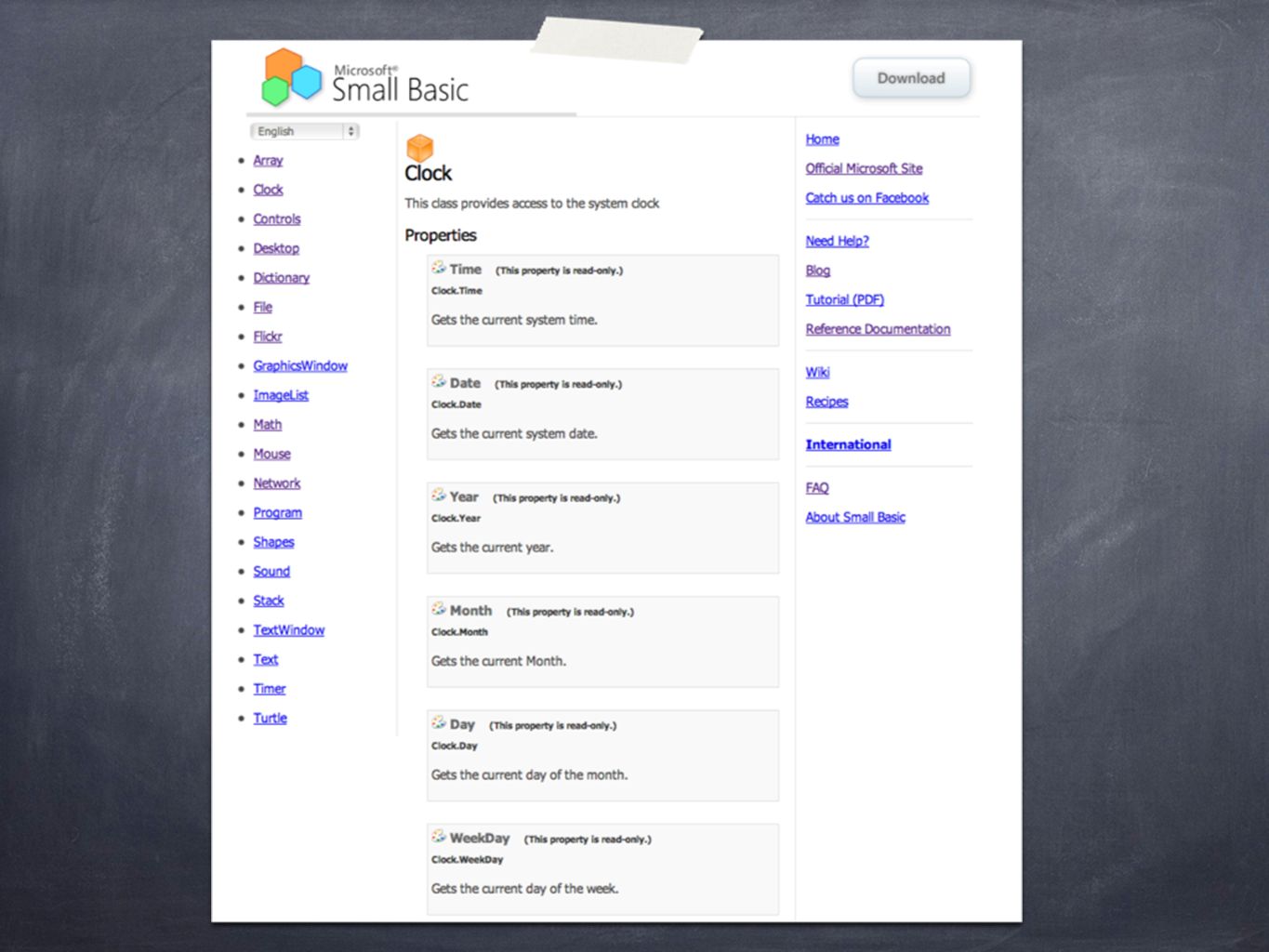This screenshot has width=1269, height=952.
Task: Click the orange Clock class cube icon
Action: point(420,148)
